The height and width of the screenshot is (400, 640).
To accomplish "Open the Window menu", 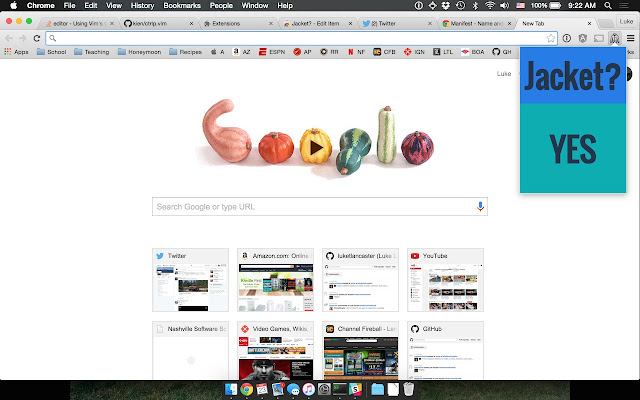I will point(255,5).
